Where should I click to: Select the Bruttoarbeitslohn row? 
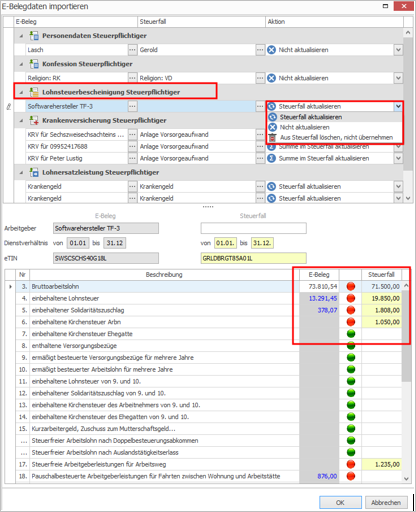pos(209,286)
